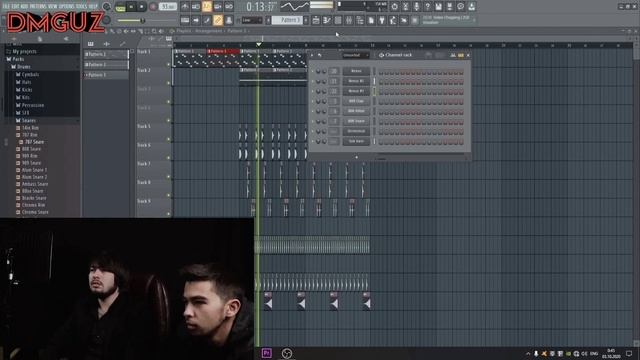Viewport: 640px width, 360px height.
Task: Open the EDIT menu
Action: pyautogui.click(x=15, y=6)
